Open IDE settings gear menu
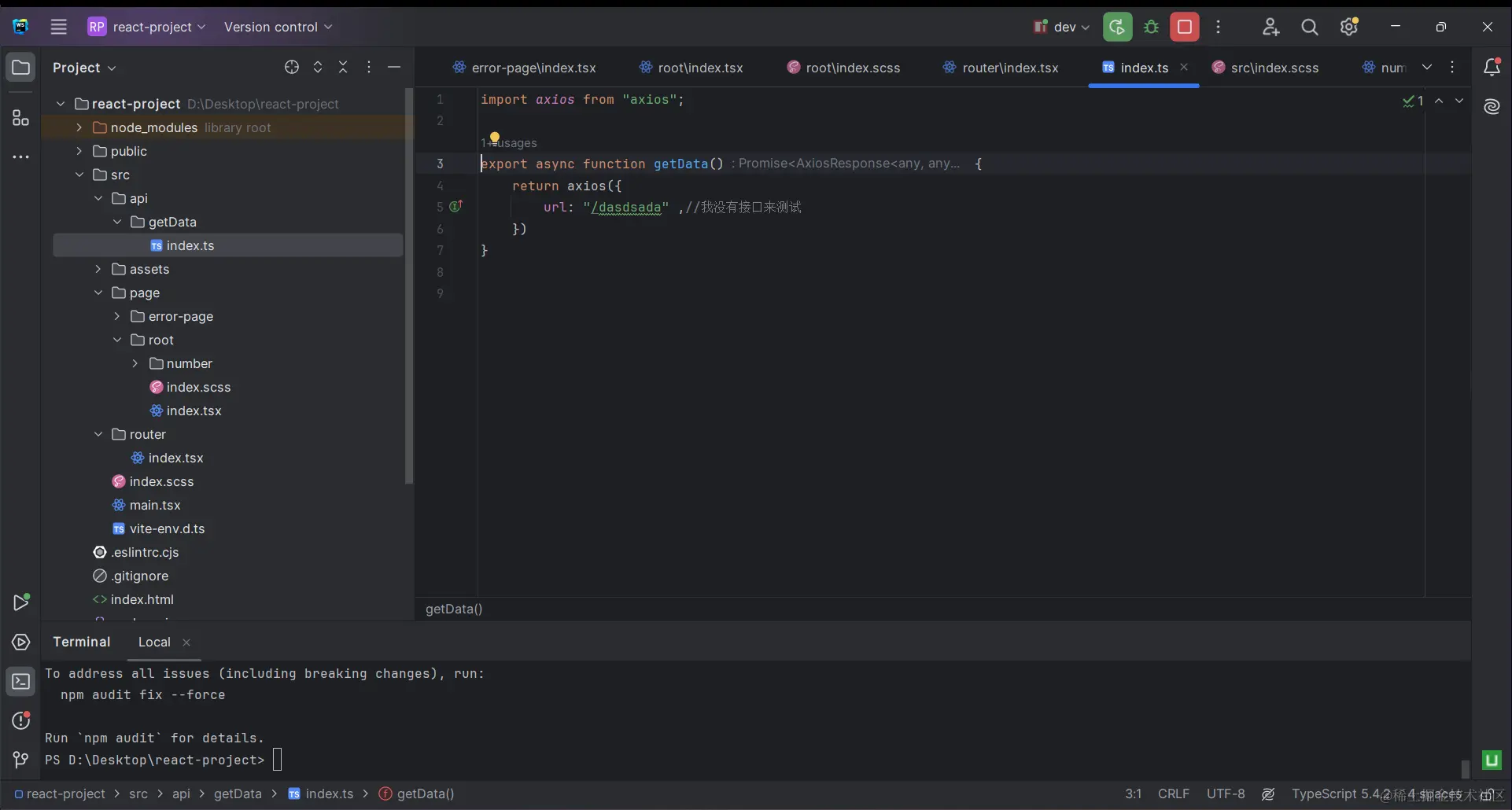 point(1349,27)
